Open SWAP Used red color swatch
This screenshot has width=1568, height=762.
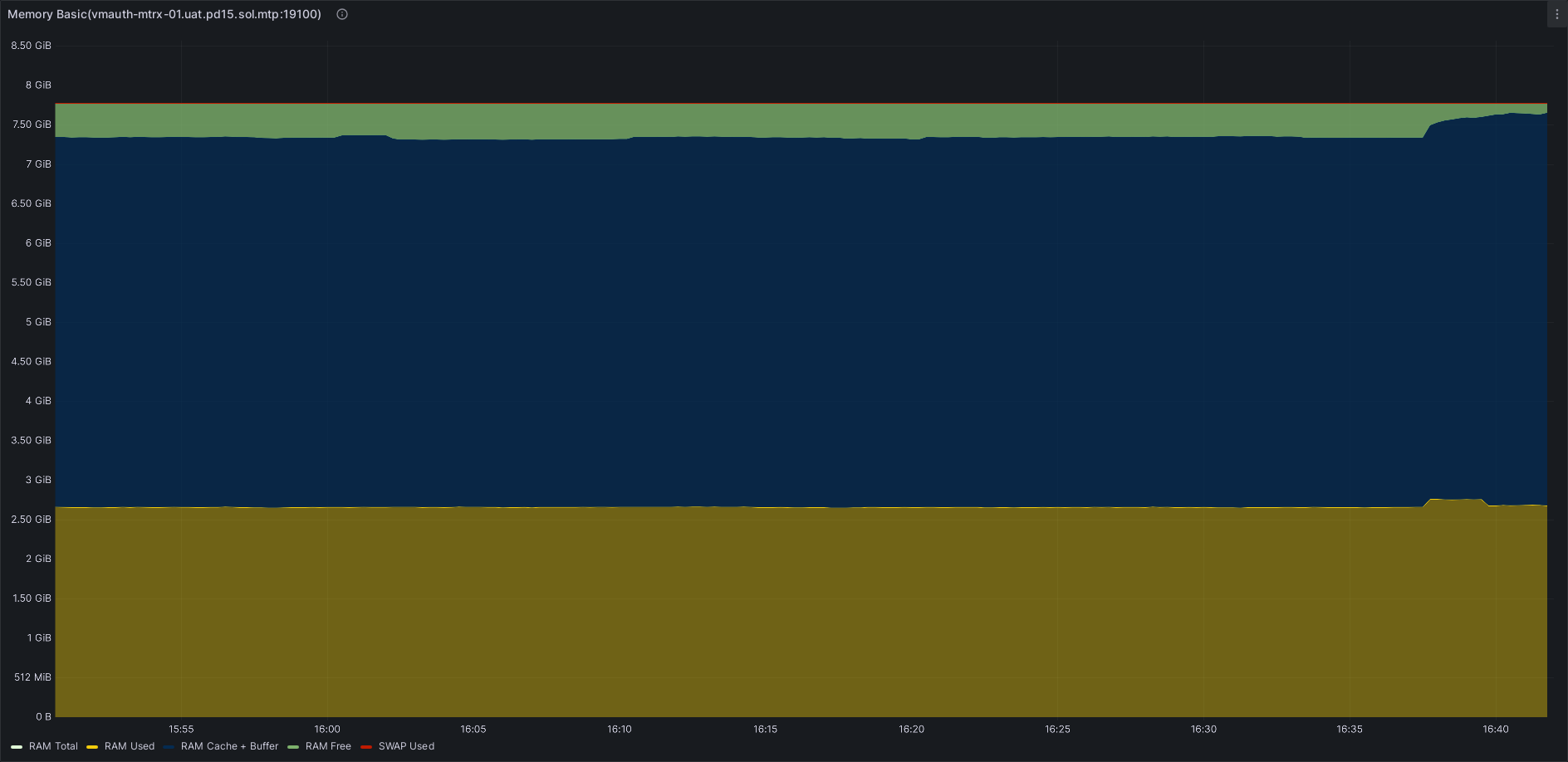[366, 747]
